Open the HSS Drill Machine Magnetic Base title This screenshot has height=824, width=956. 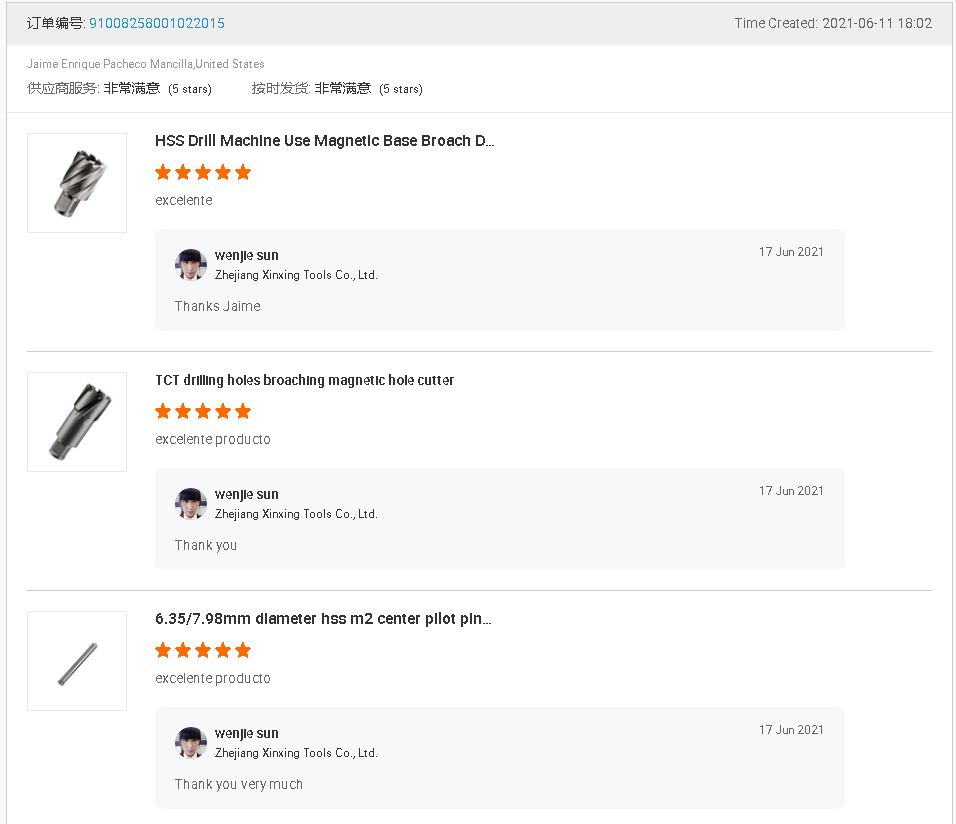pyautogui.click(x=325, y=141)
